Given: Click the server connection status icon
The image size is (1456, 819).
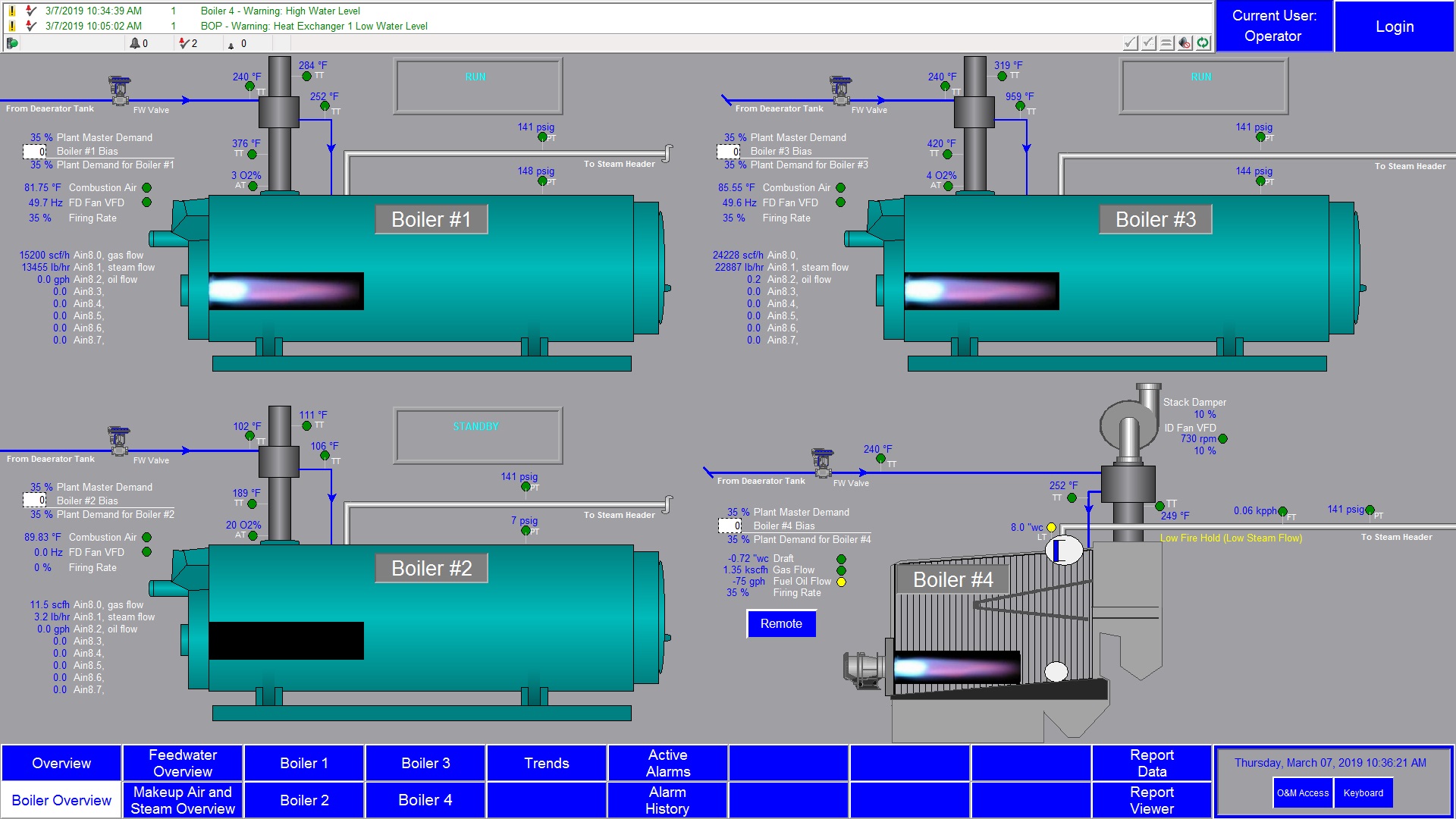Looking at the screenshot, I should [x=12, y=43].
